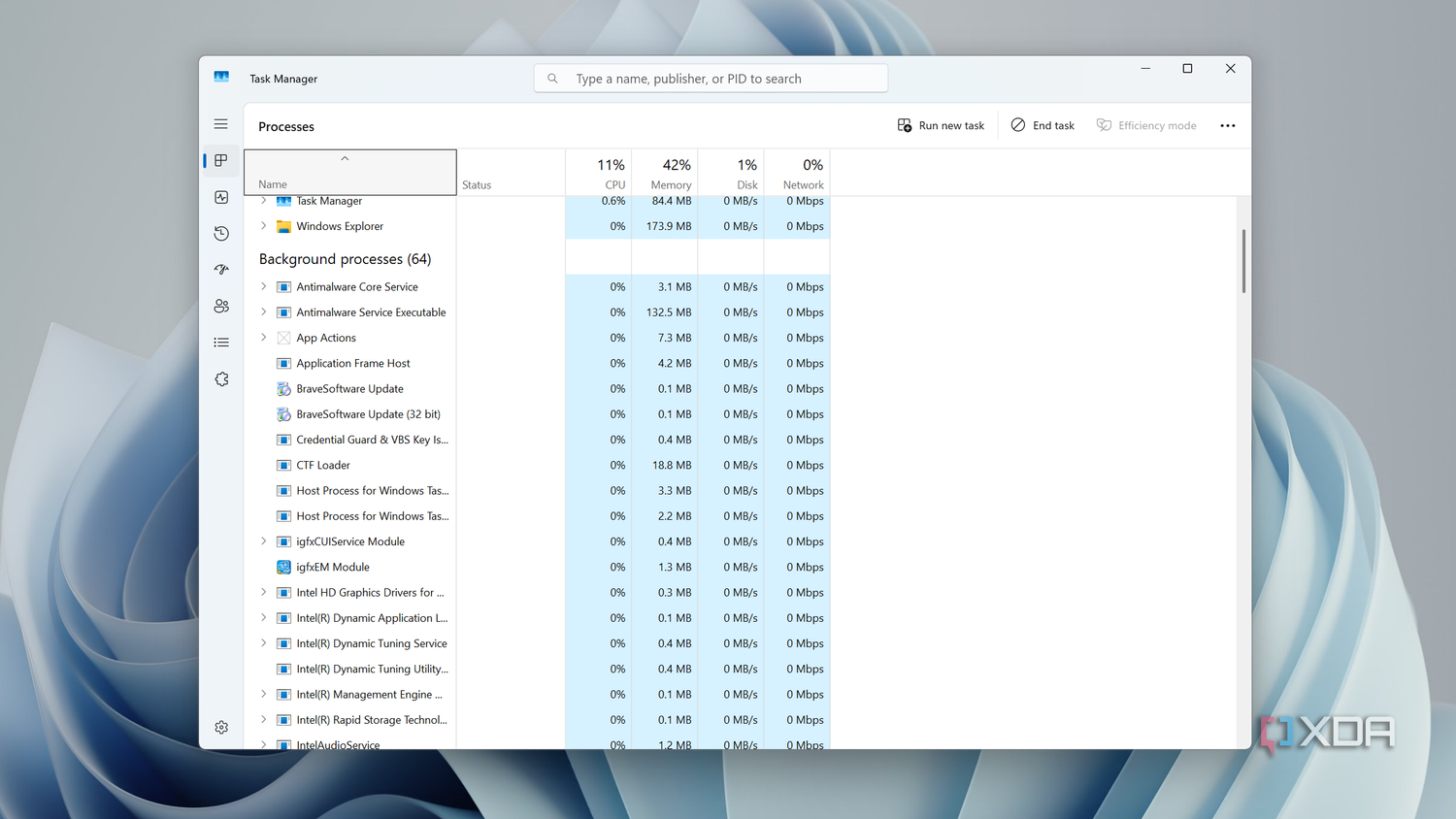
Task: Expand Intel(R) Dynamic Tuning Service row
Action: pyautogui.click(x=263, y=643)
